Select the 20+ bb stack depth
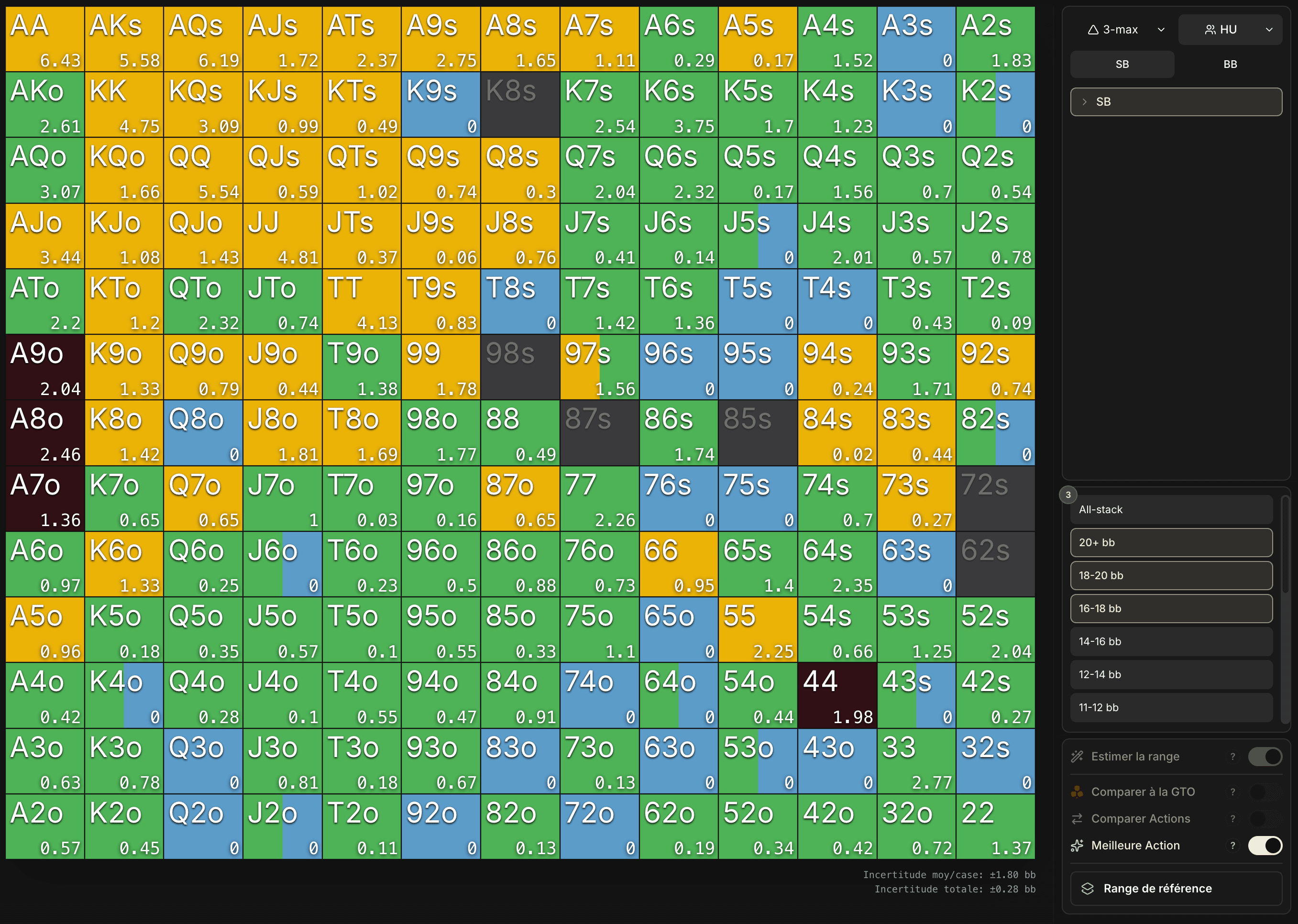The width and height of the screenshot is (1298, 924). pyautogui.click(x=1171, y=543)
